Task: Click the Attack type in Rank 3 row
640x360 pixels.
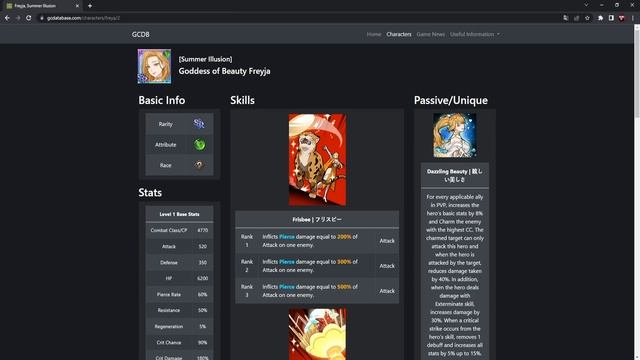Action: tap(387, 291)
